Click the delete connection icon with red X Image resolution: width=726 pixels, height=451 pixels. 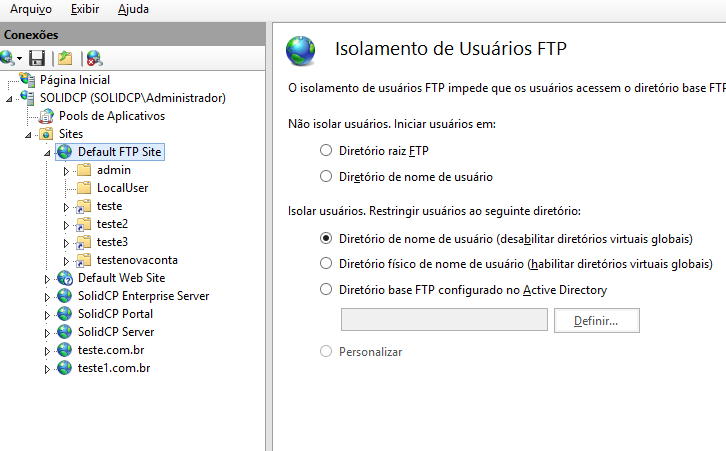94,58
